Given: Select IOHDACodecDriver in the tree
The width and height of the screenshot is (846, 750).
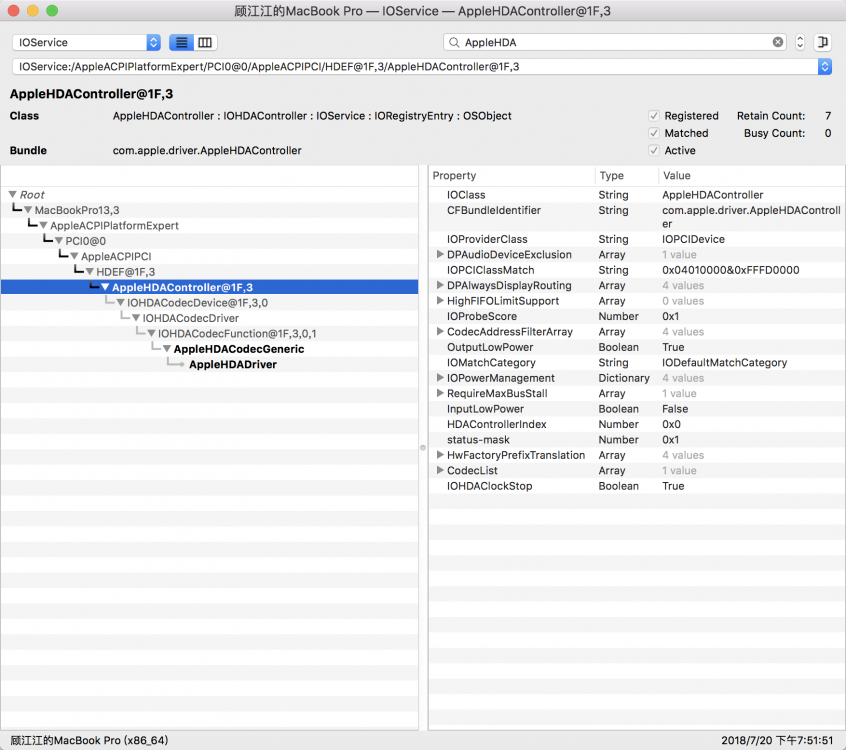Looking at the screenshot, I should click(x=190, y=318).
